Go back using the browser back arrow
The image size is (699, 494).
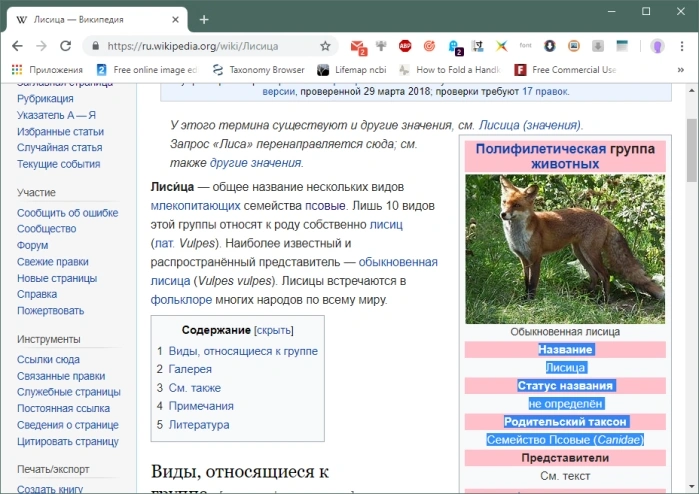coord(17,46)
